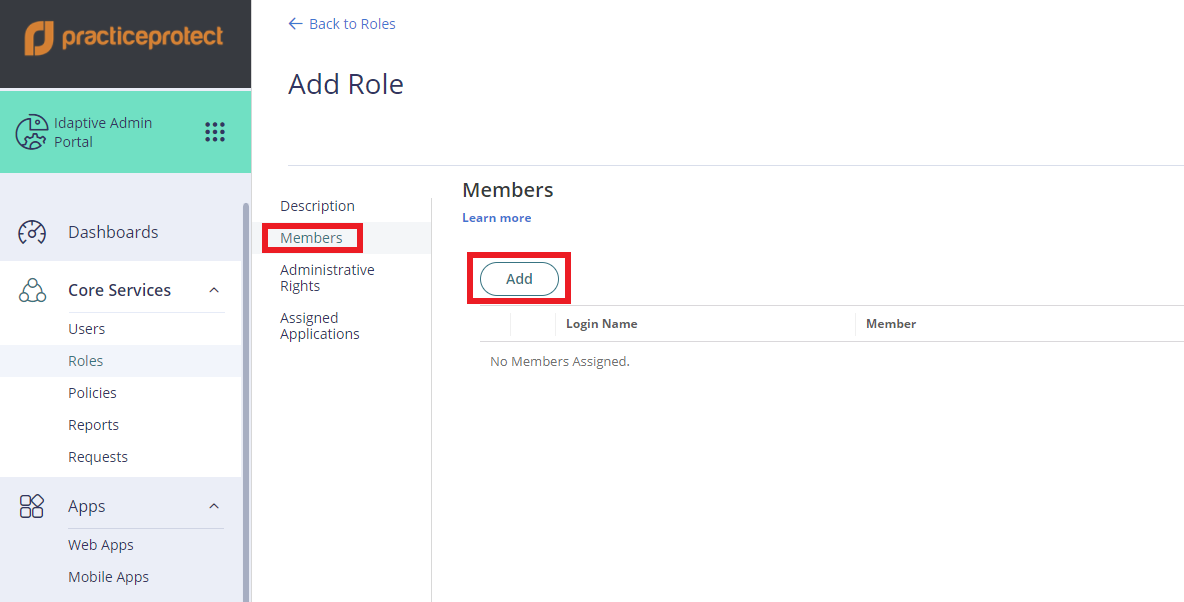Click the Member column header
This screenshot has width=1184, height=602.
click(x=891, y=324)
